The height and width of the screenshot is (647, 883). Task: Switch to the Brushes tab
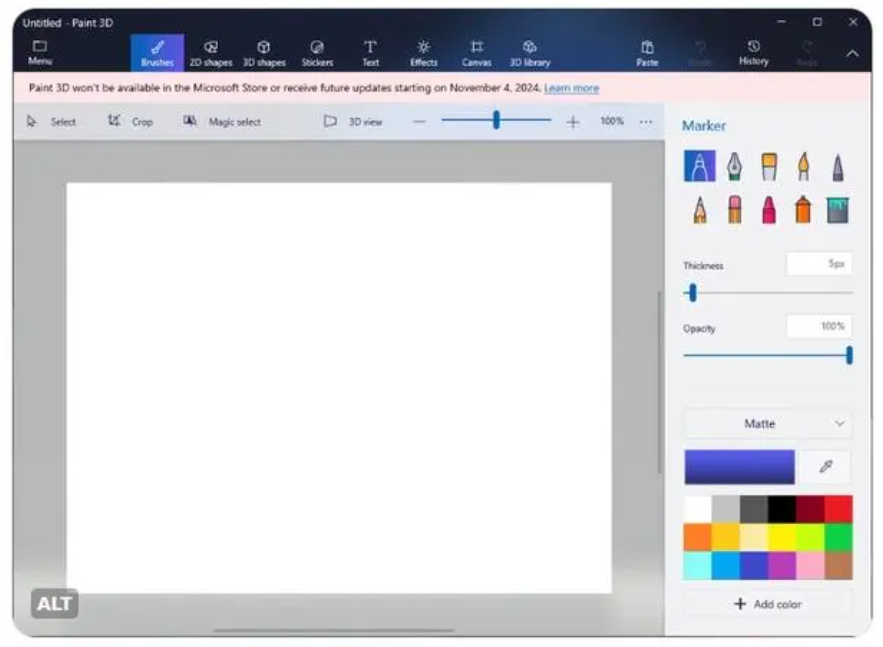coord(157,53)
